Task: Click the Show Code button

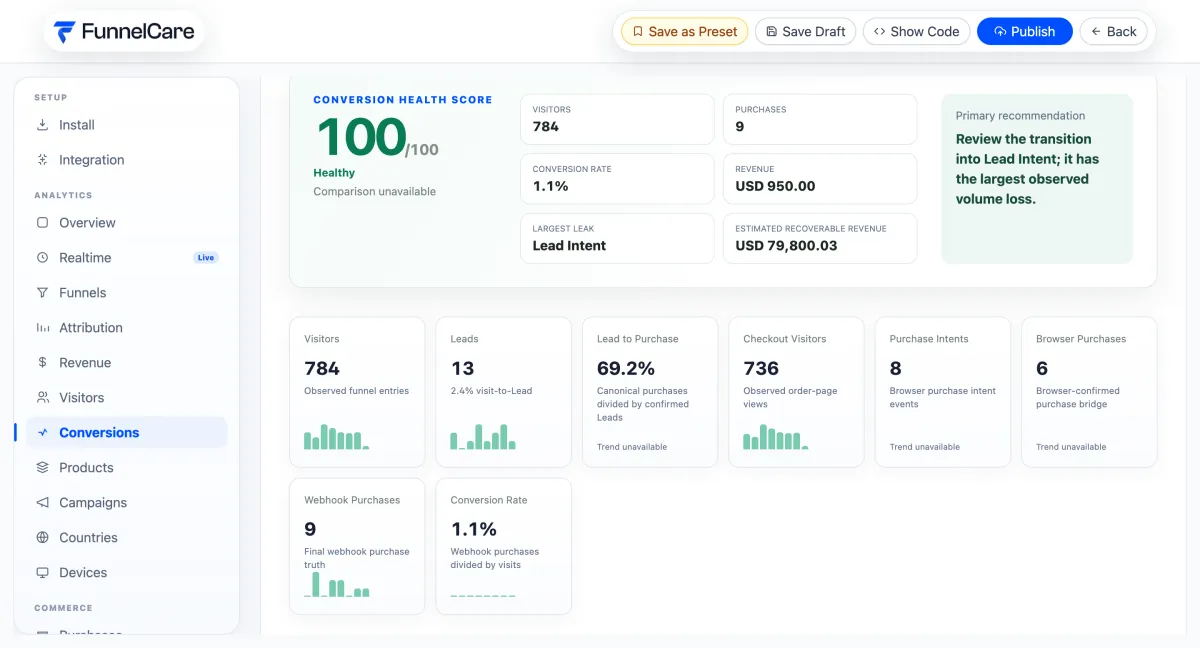Action: 917,32
